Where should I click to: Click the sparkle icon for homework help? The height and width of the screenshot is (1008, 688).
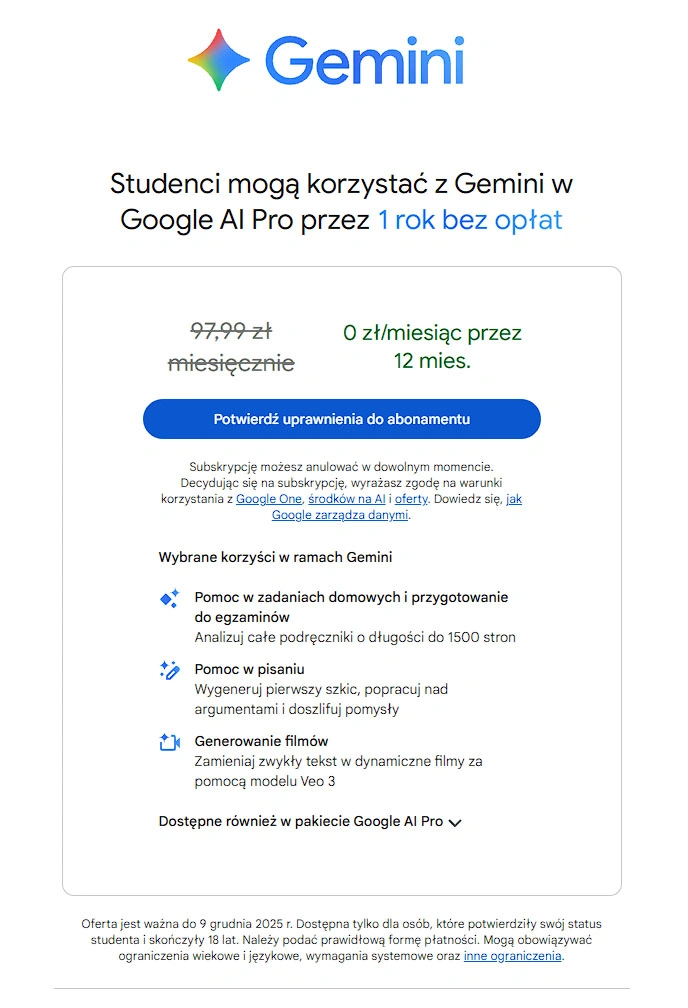169,599
